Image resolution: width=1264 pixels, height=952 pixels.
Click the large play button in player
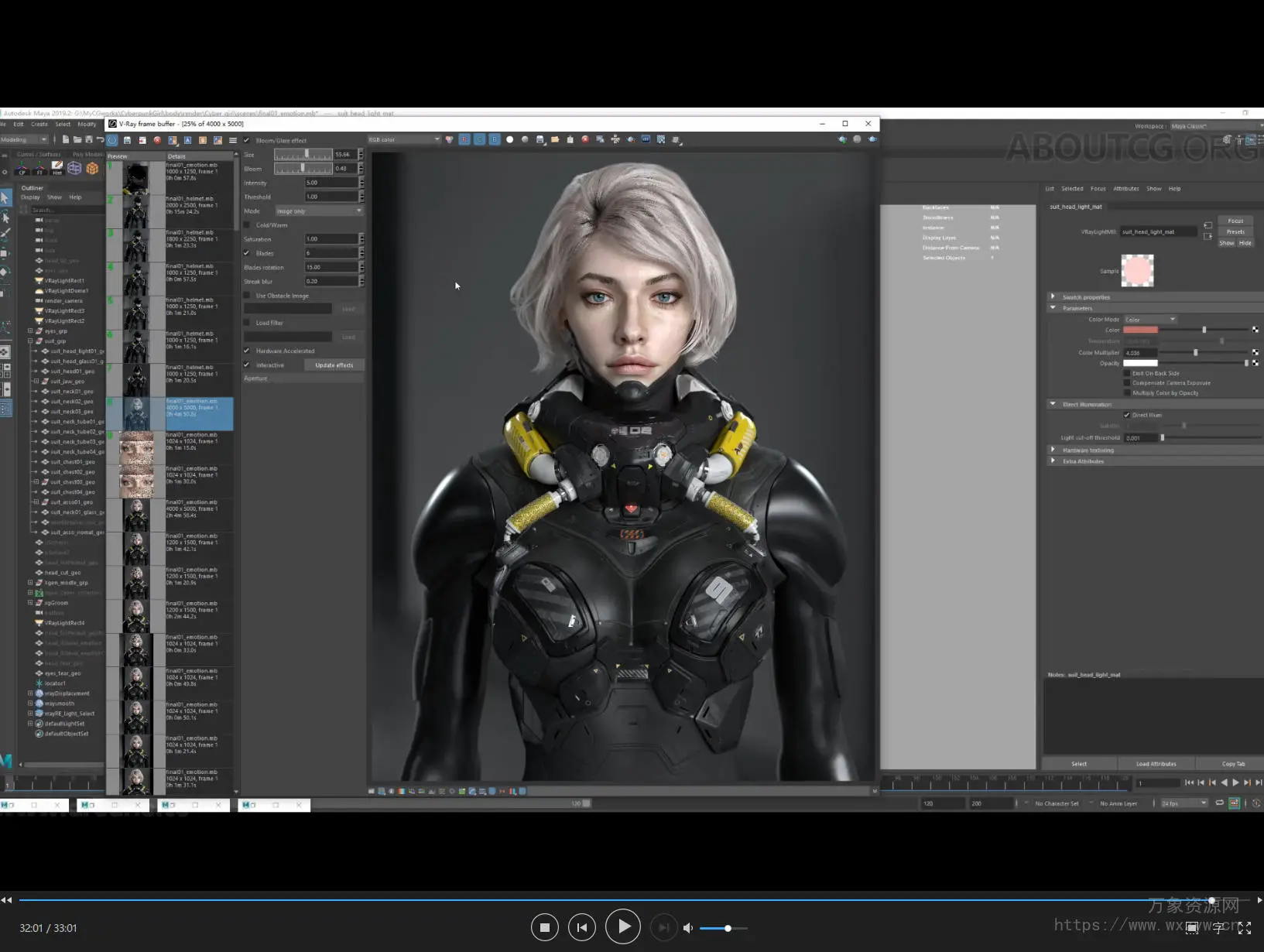pos(623,927)
